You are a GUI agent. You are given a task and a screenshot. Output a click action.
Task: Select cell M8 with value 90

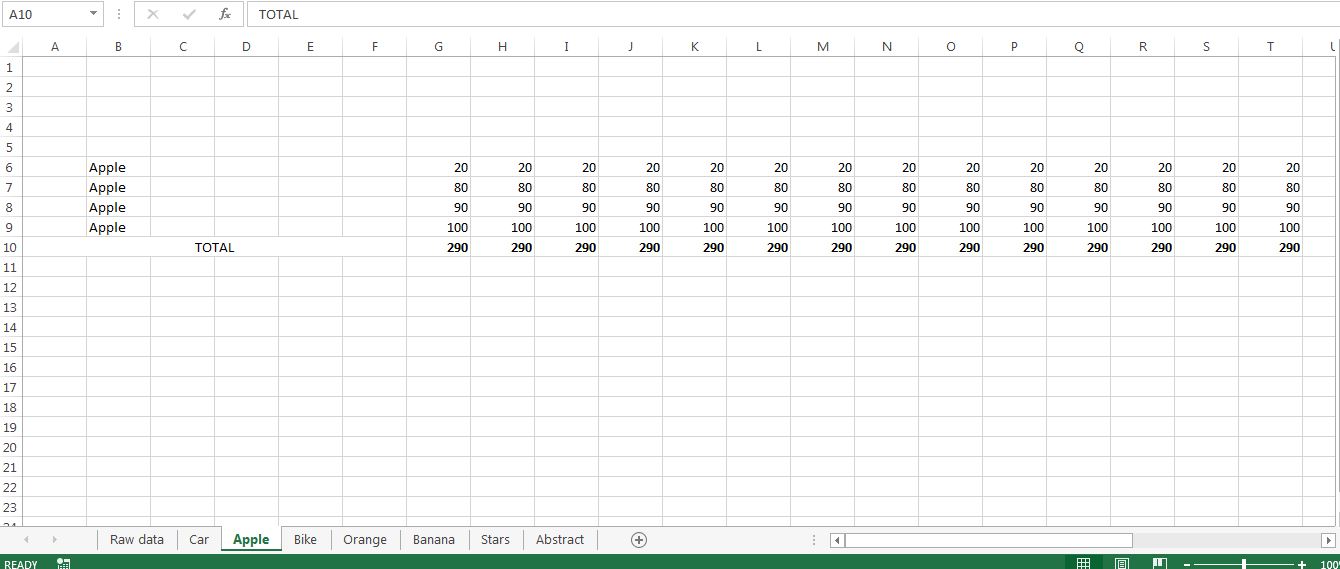pos(822,207)
